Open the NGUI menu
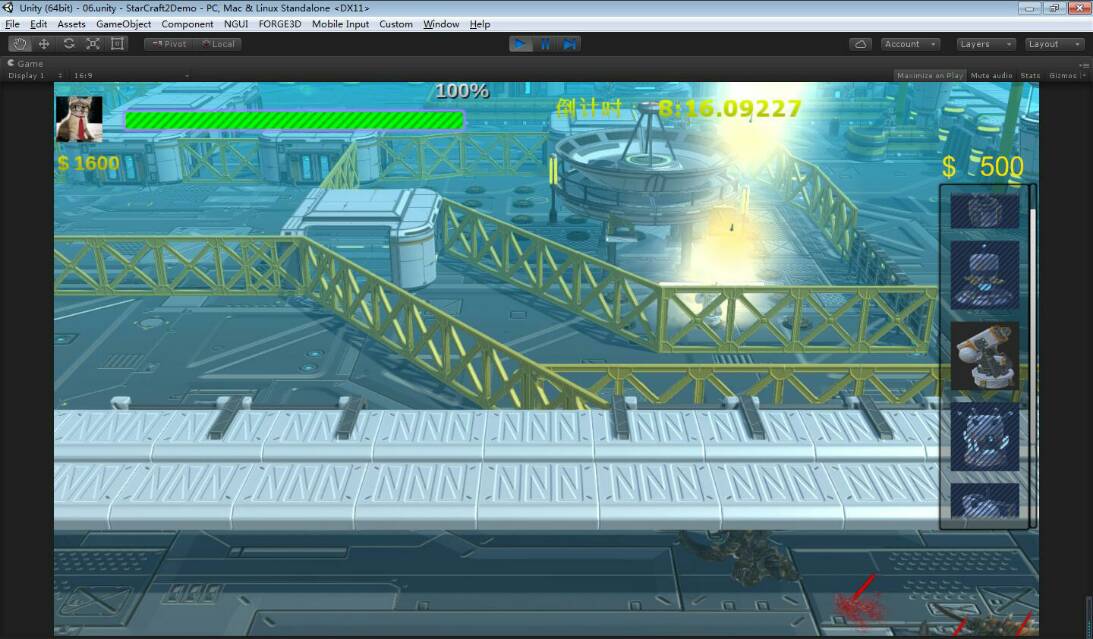This screenshot has height=639, width=1093. tap(236, 24)
